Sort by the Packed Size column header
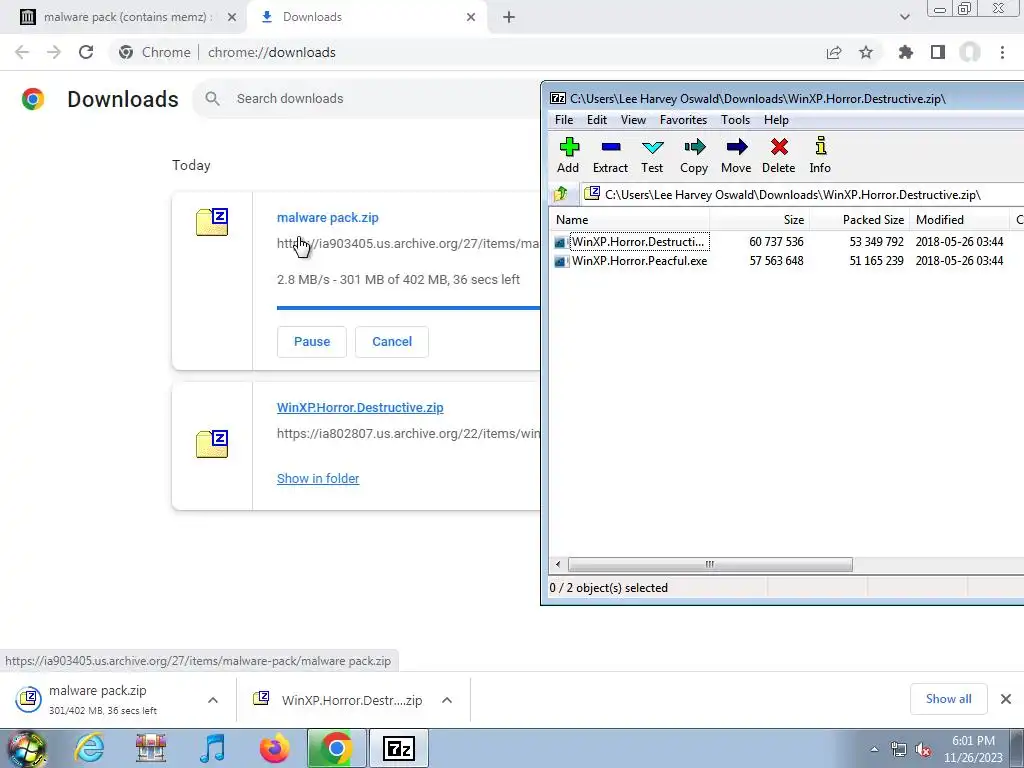The image size is (1024, 768). click(x=859, y=219)
